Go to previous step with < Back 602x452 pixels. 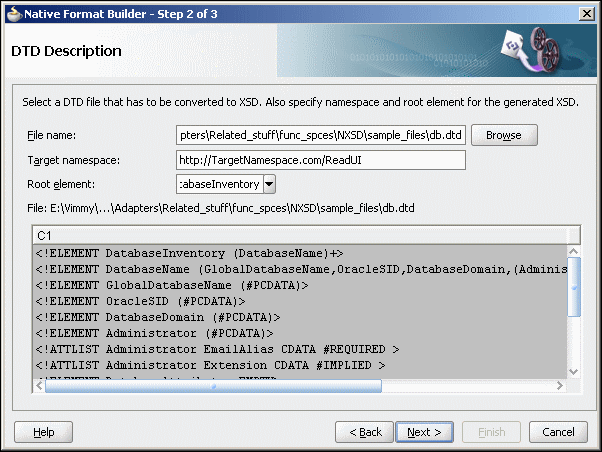364,432
